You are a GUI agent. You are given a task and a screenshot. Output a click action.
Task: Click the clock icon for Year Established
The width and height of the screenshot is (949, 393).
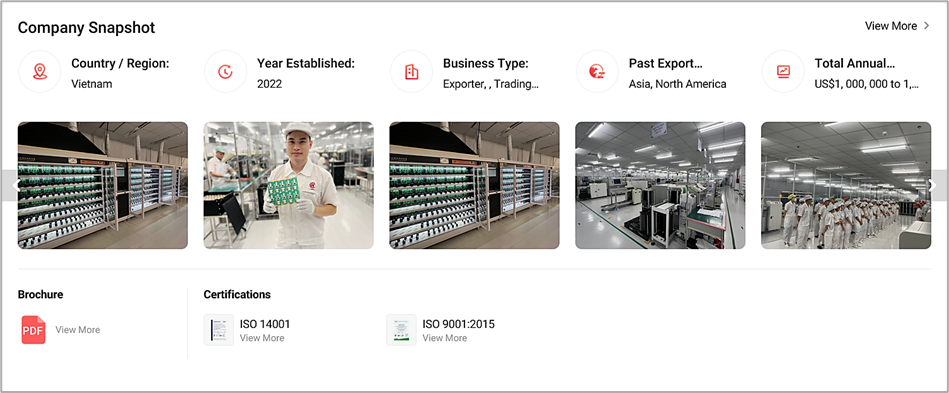coord(226,71)
